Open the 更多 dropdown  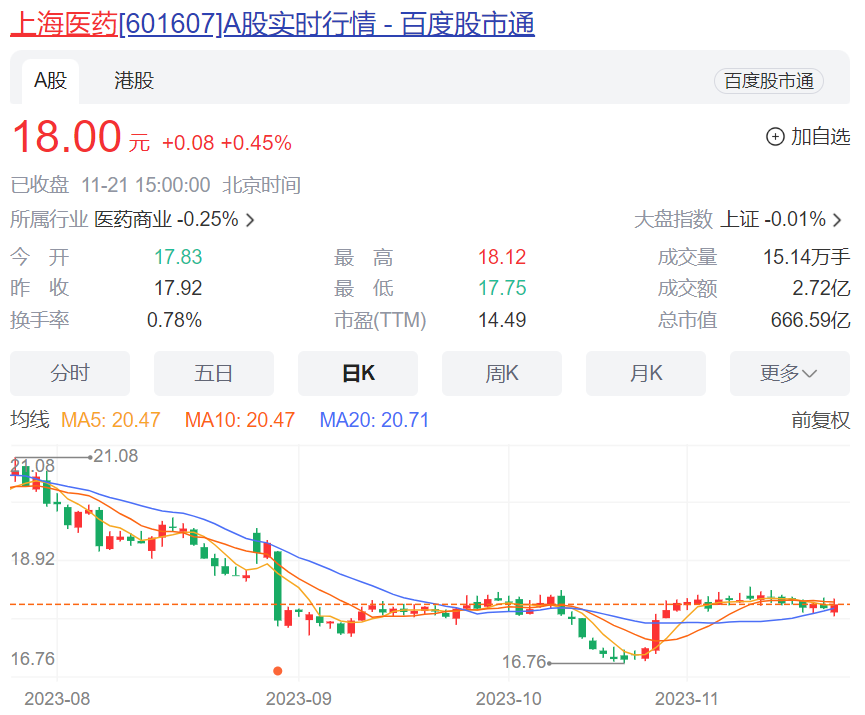point(790,373)
